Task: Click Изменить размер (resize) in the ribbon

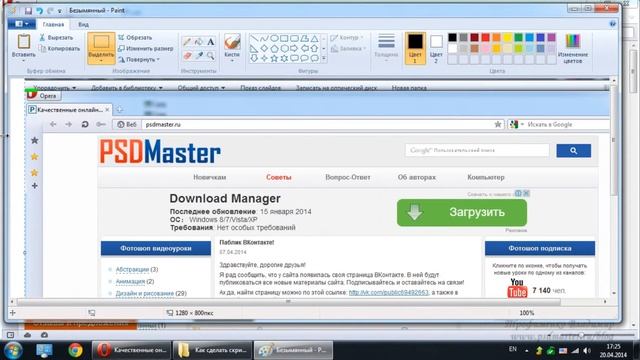Action: [146, 49]
